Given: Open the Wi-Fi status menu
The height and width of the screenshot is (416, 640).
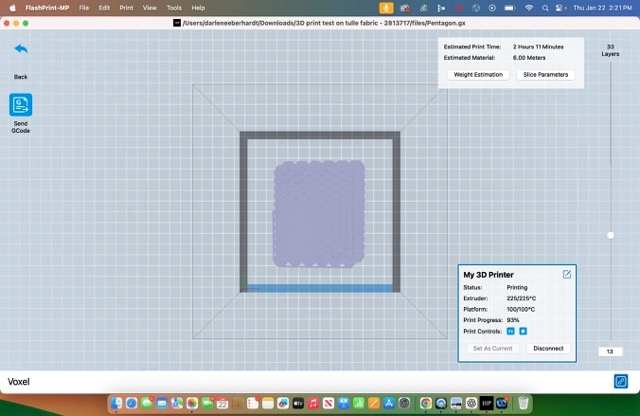Looking at the screenshot, I should click(x=529, y=7).
